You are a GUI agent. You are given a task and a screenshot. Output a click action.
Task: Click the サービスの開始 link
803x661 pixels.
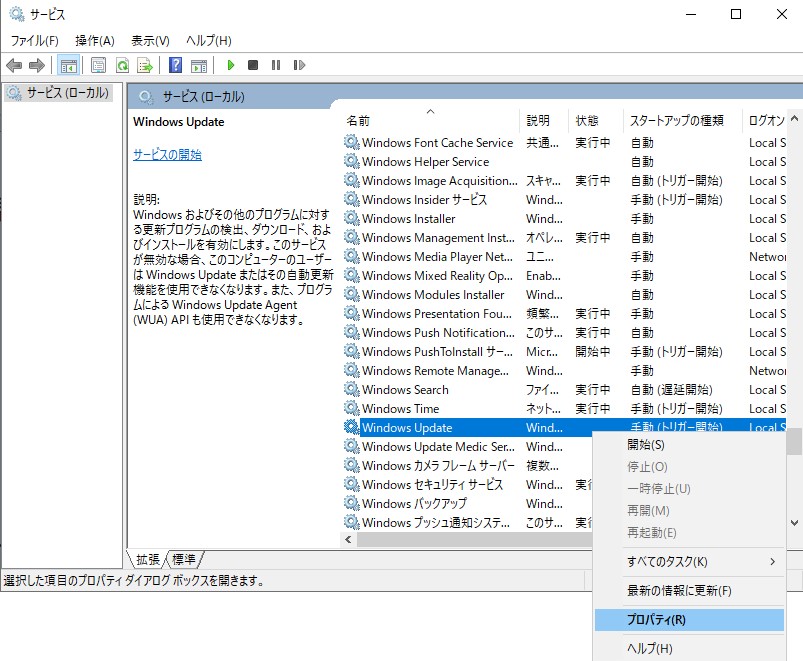pyautogui.click(x=167, y=155)
